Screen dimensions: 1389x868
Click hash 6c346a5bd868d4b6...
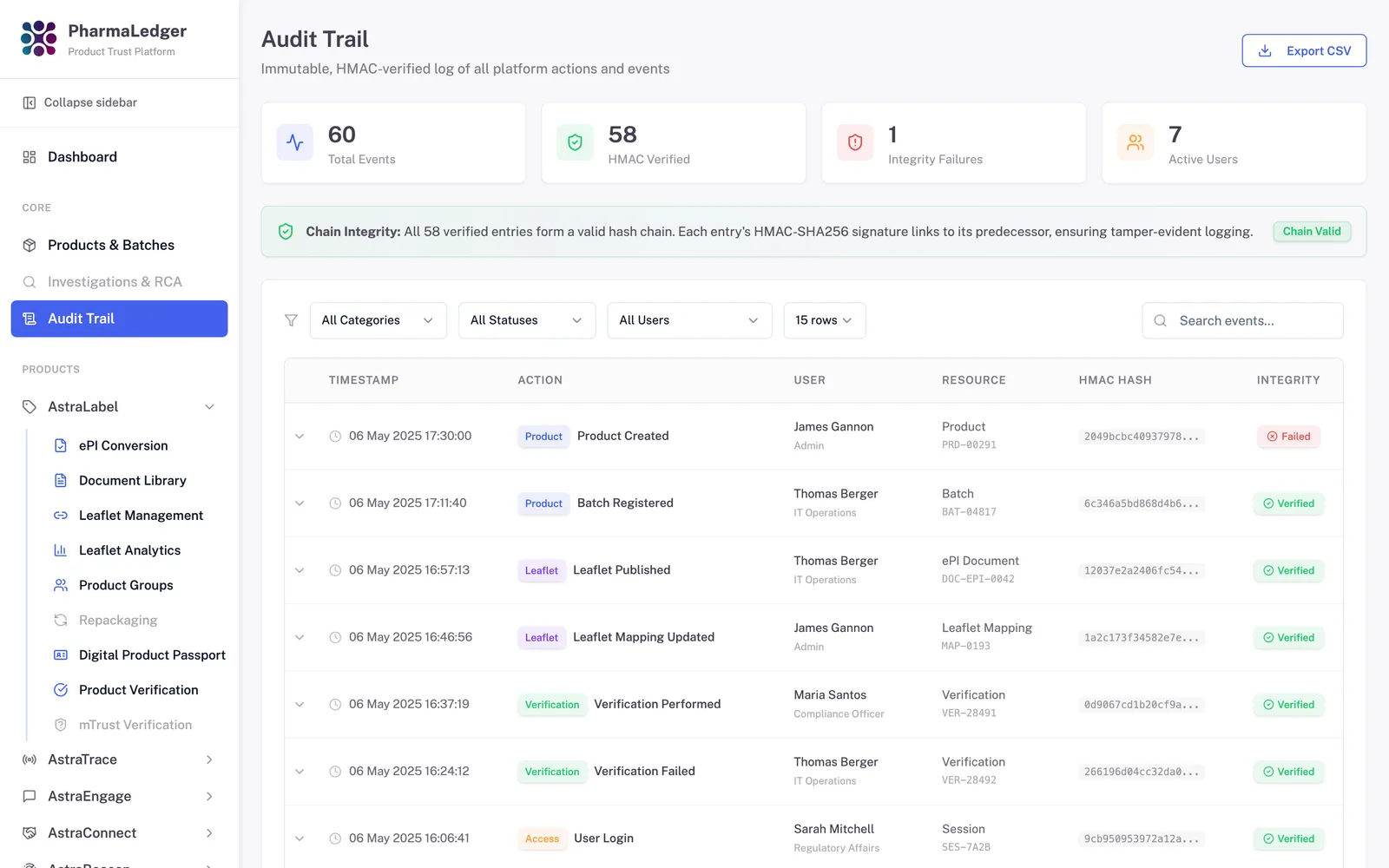click(1142, 503)
